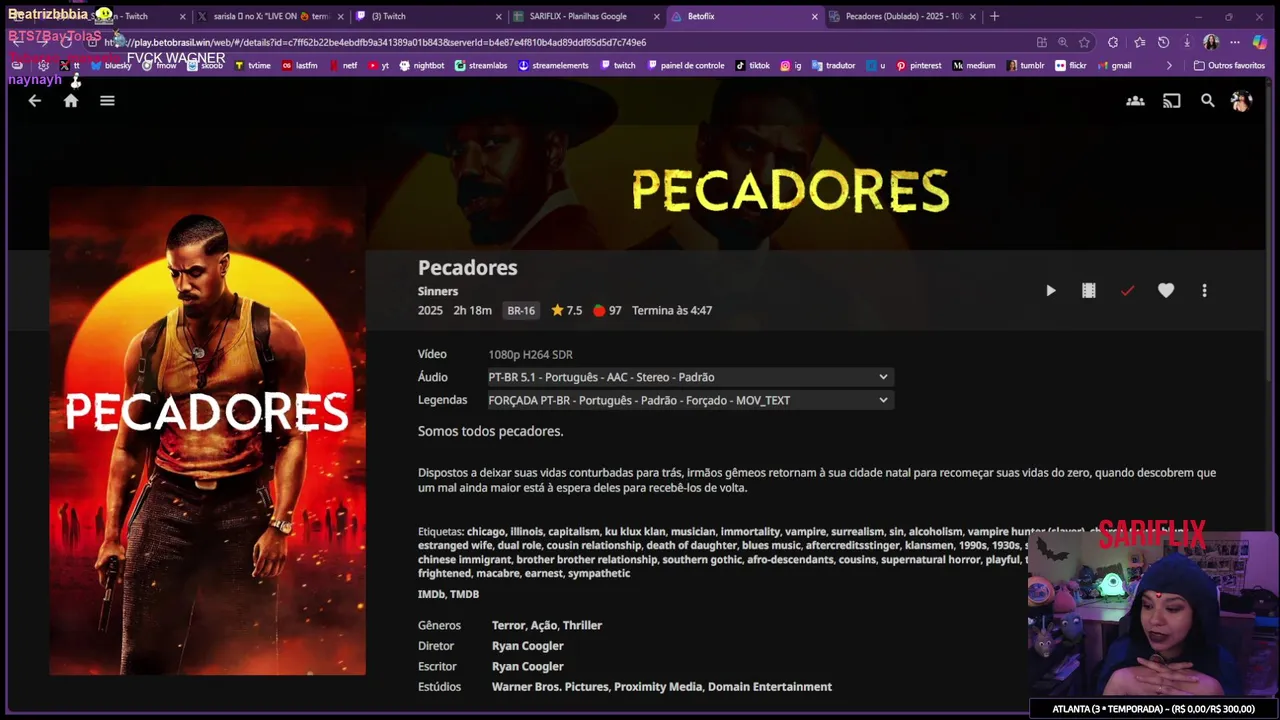Open search with the magnifier icon
Viewport: 1280px width, 720px height.
coord(1208,101)
